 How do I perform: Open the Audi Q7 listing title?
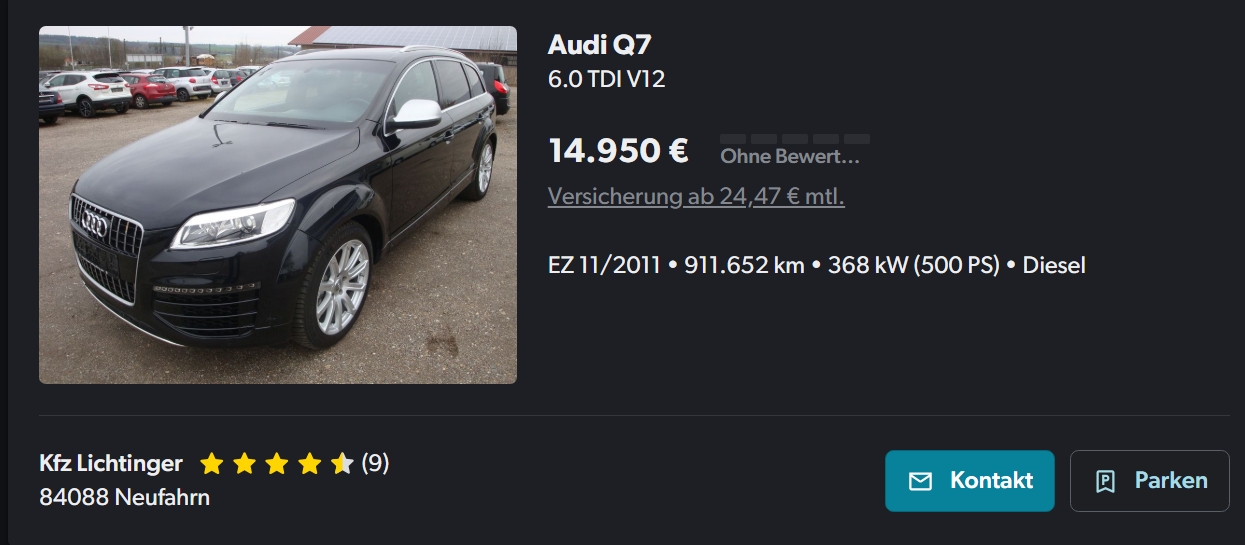[600, 45]
